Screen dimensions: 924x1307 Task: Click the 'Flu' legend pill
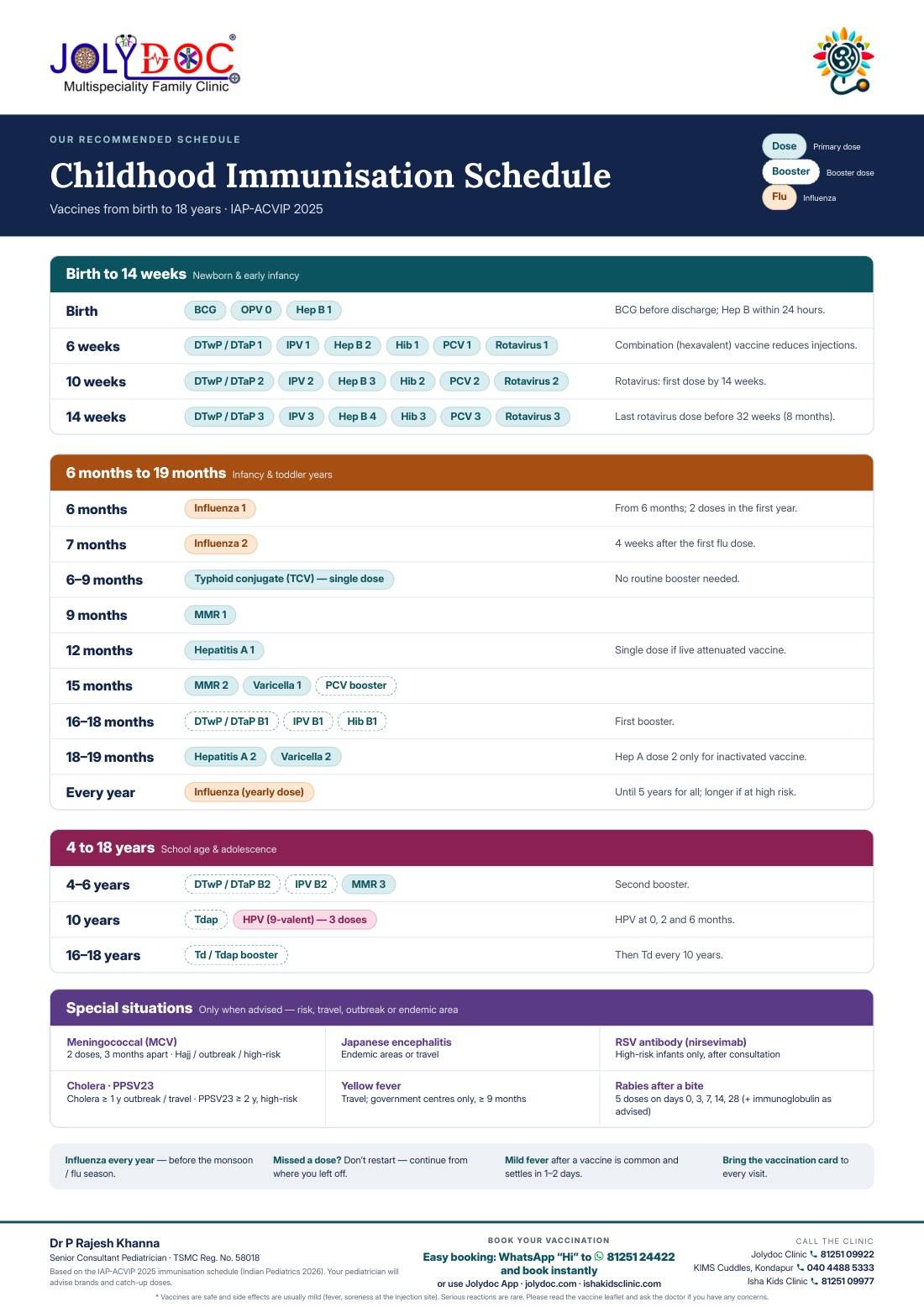click(780, 197)
